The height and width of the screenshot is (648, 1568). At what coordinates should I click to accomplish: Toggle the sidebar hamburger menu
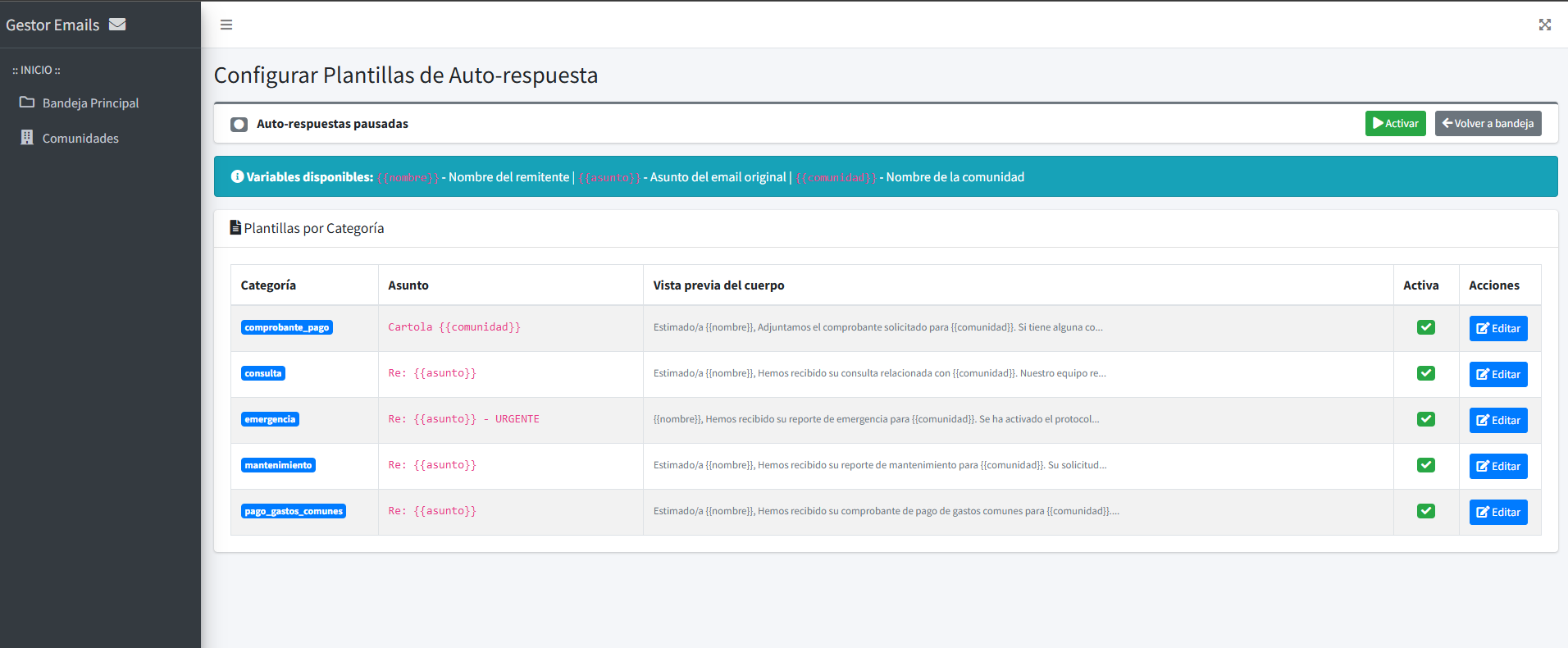226,25
